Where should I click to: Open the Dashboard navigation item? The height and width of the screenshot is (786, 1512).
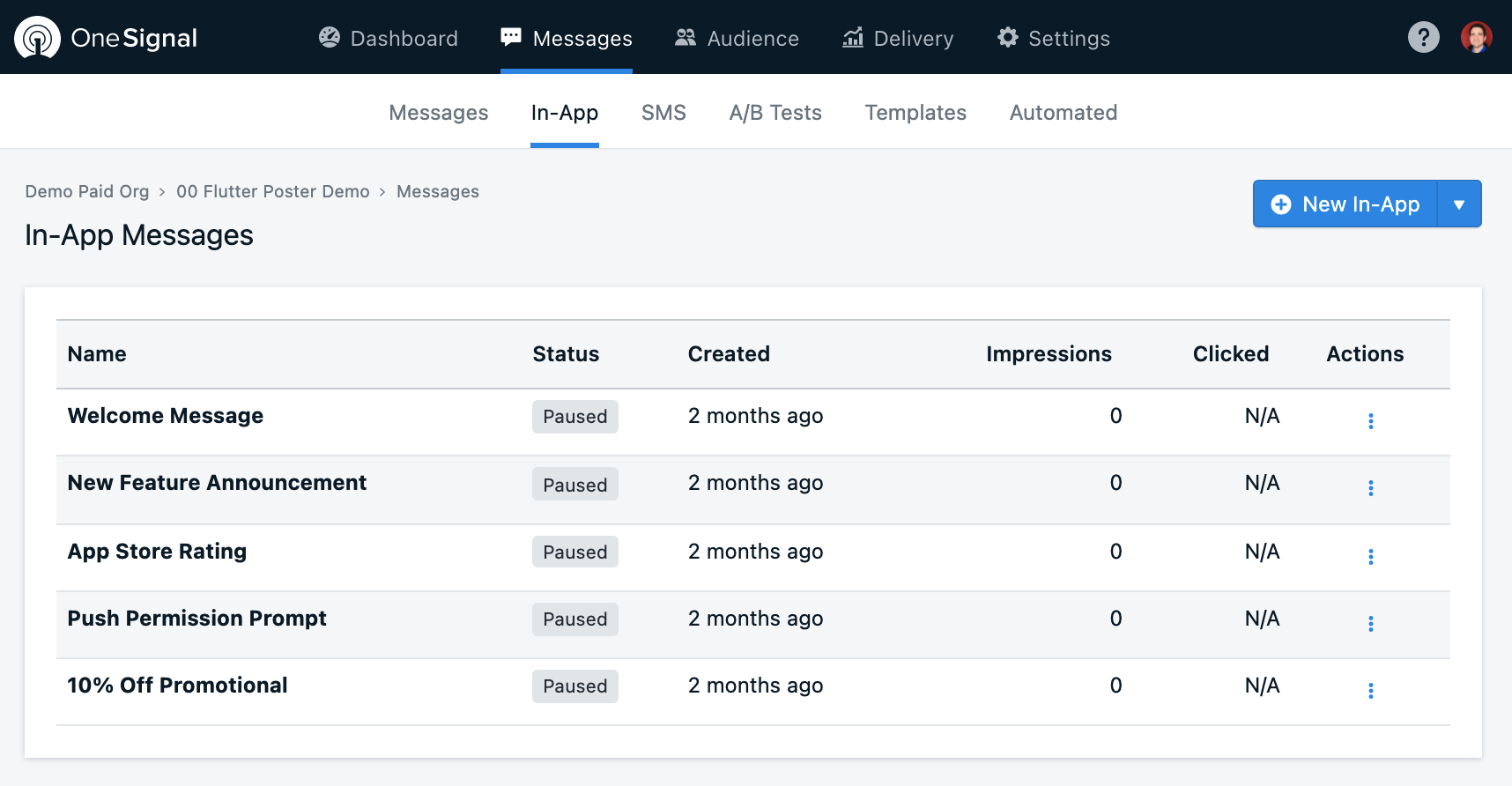pos(389,38)
